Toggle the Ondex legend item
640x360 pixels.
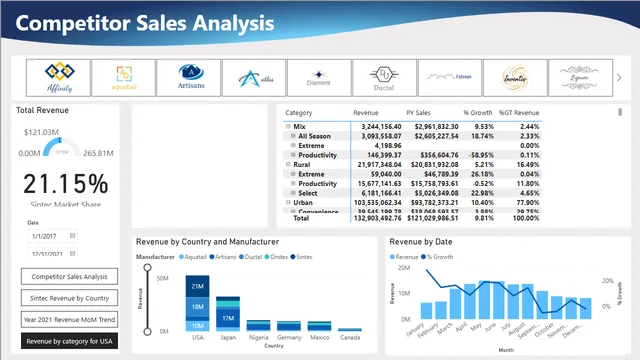tap(276, 257)
